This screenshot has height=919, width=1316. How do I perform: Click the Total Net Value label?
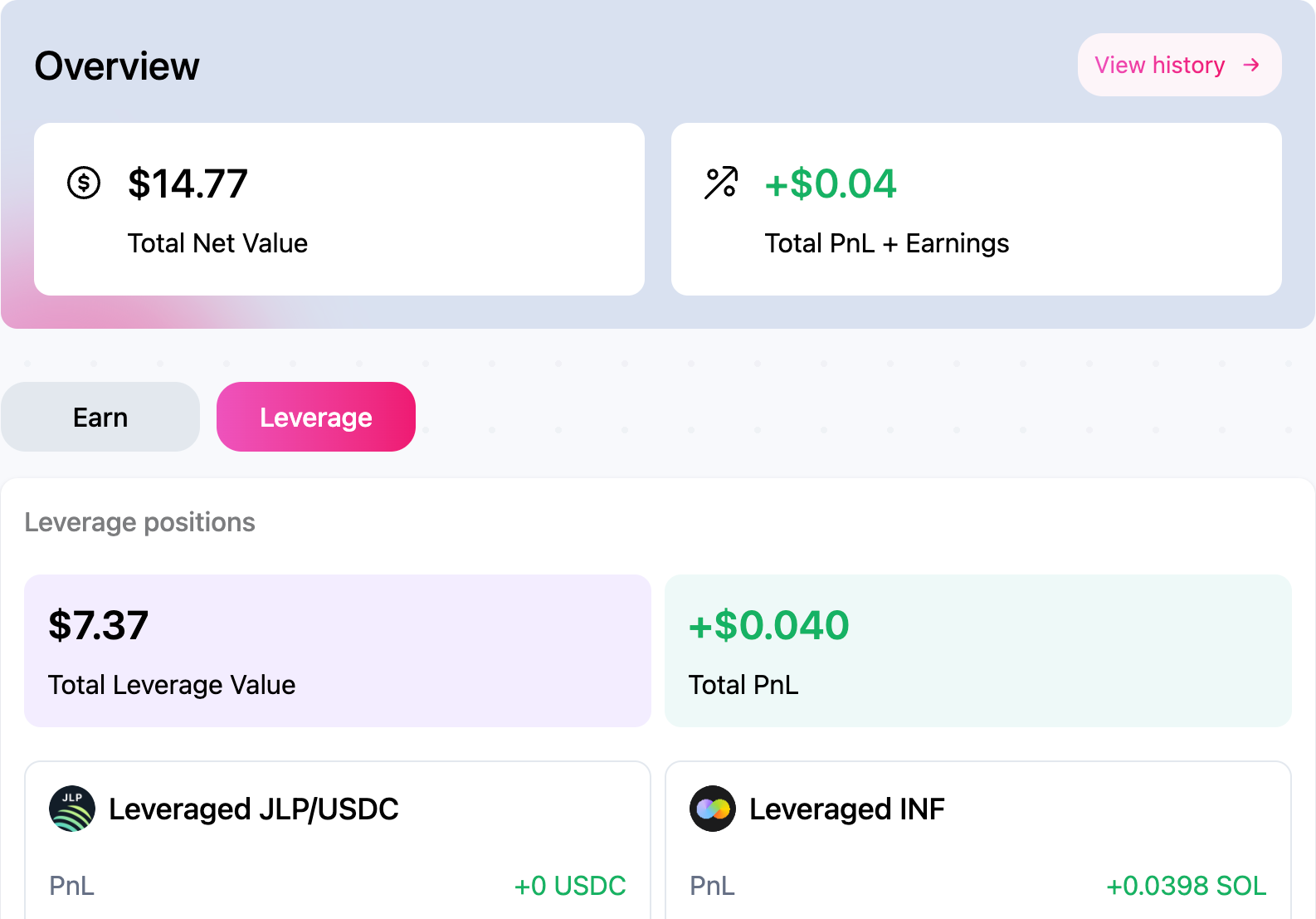pyautogui.click(x=217, y=243)
